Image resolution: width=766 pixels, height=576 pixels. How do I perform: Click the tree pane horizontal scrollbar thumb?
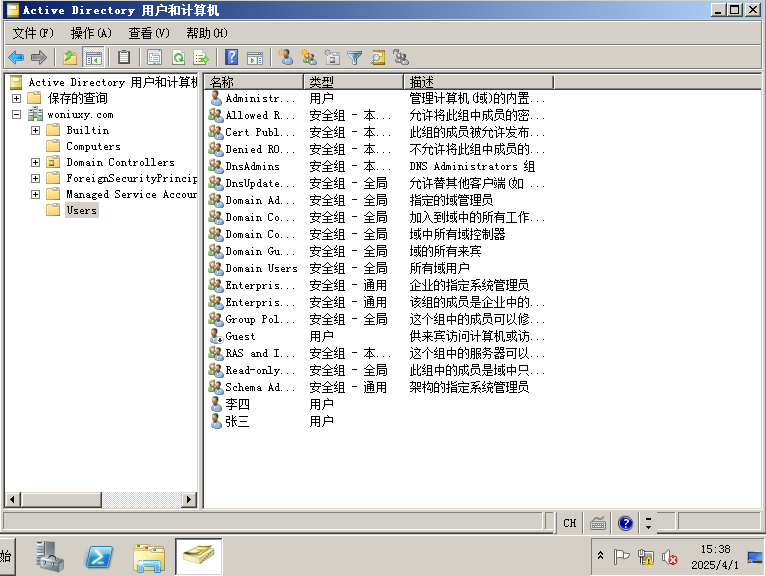click(62, 499)
